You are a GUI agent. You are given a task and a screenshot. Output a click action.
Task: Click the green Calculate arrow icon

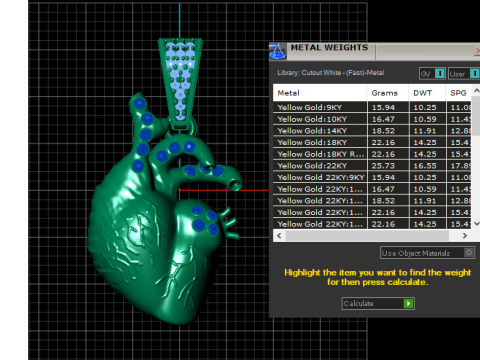(408, 303)
